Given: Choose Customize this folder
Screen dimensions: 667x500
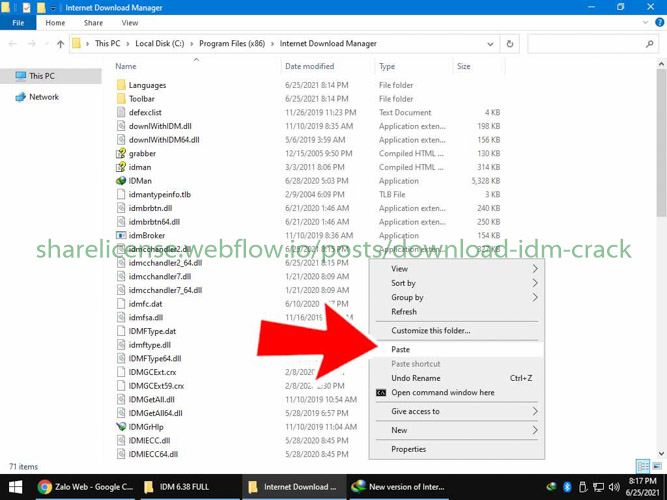Looking at the screenshot, I should (456, 331).
